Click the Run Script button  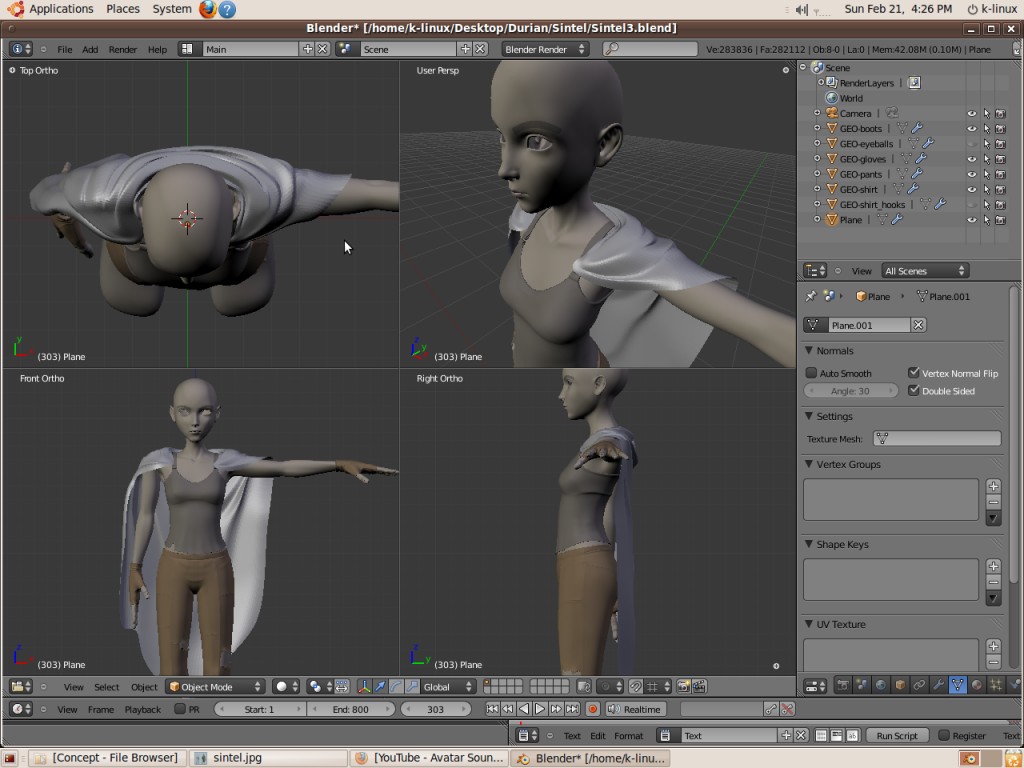pyautogui.click(x=897, y=735)
